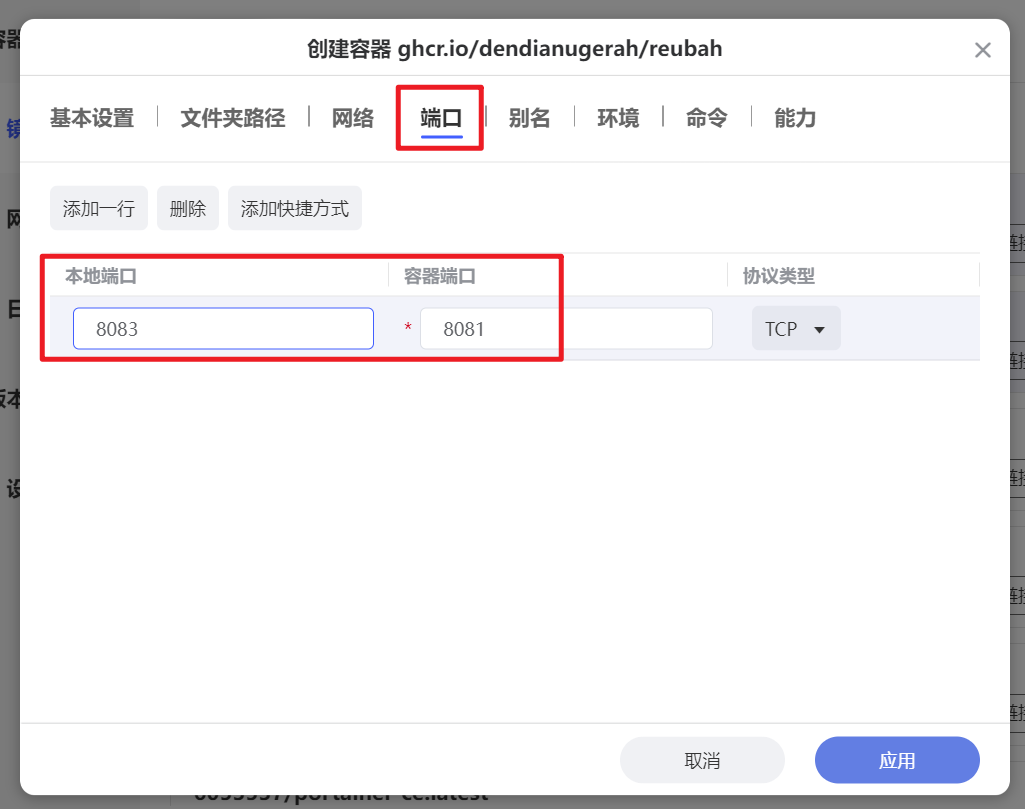Click the 添加一行 button to add a row
1025x809 pixels.
pyautogui.click(x=98, y=207)
